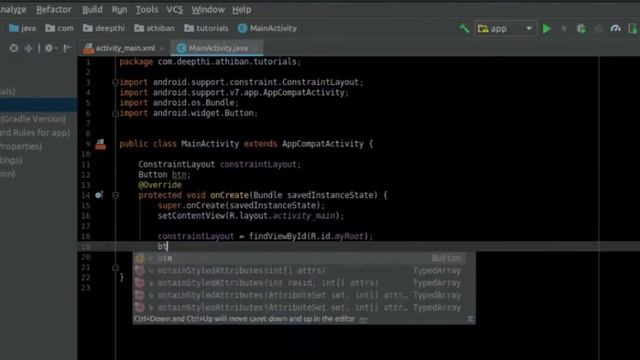Open the app run configuration dropdown
Image resolution: width=640 pixels, height=360 pixels.
505,29
